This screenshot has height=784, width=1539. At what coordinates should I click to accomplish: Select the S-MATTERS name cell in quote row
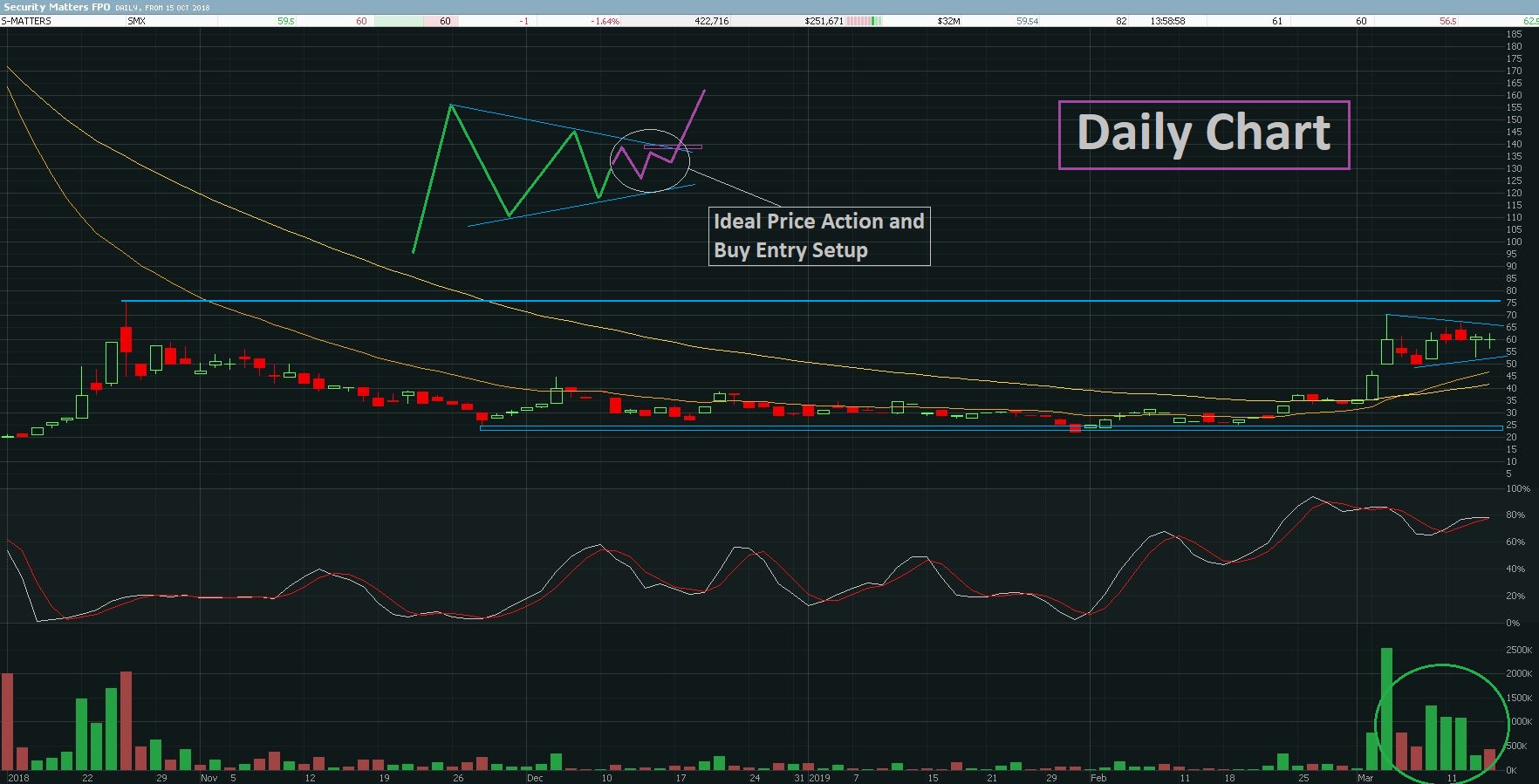tap(27, 21)
